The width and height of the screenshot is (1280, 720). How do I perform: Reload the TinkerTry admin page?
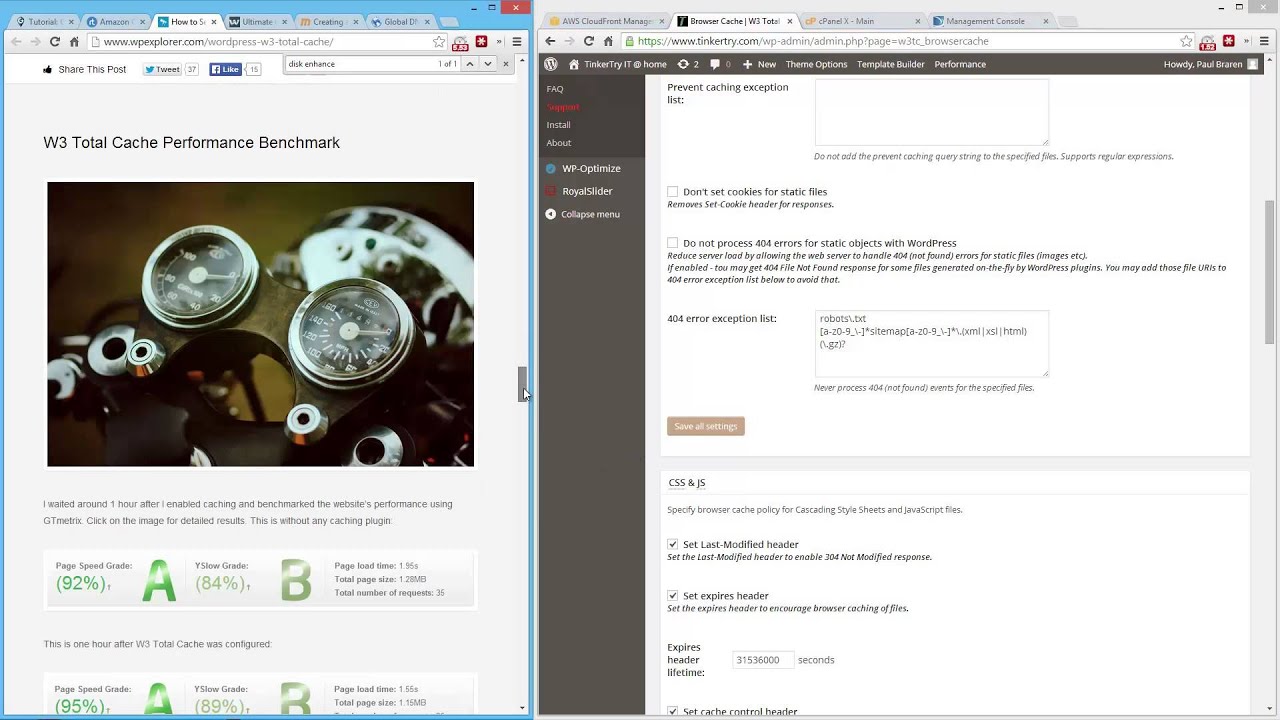[x=589, y=42]
